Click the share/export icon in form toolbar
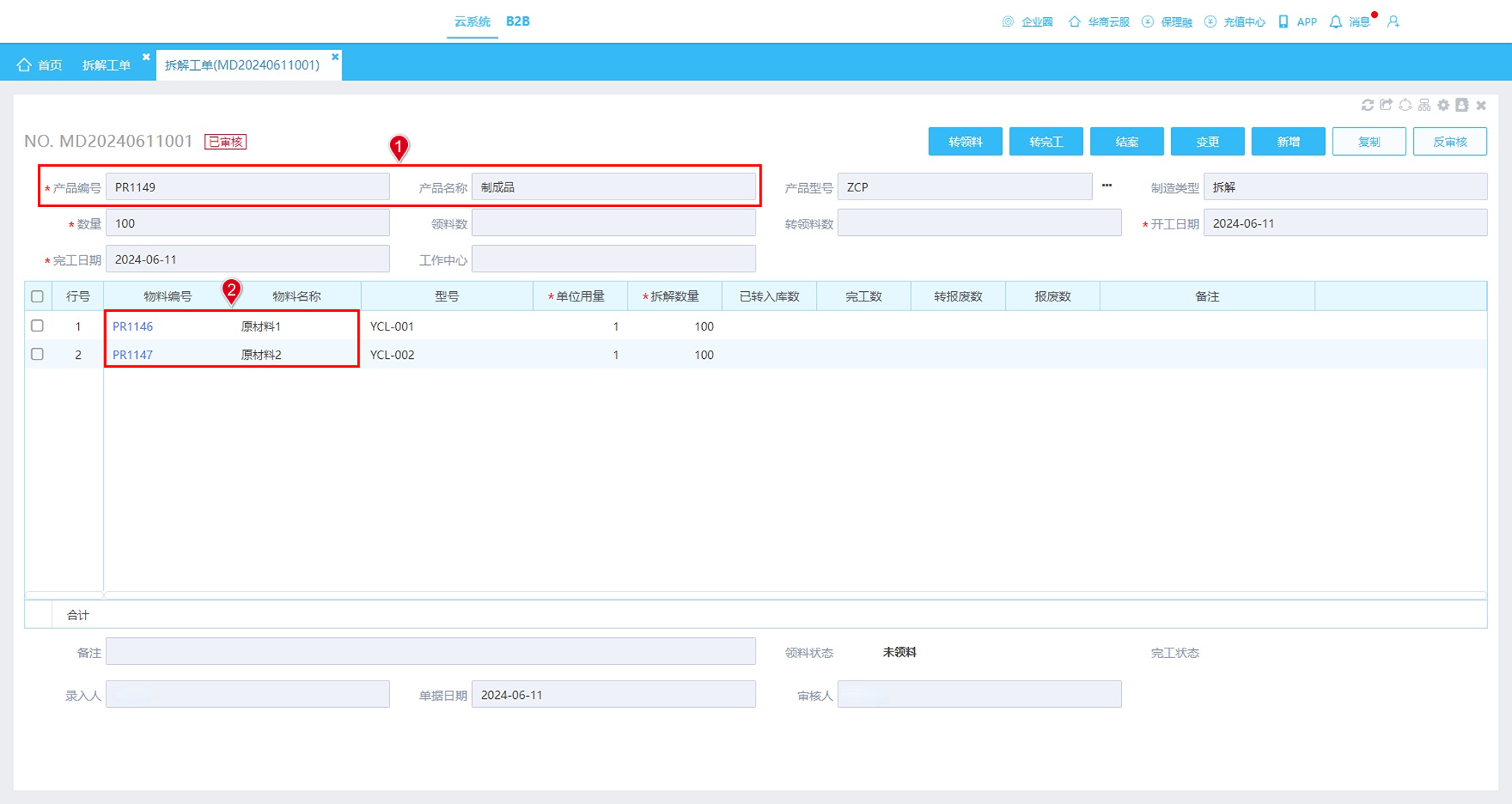 click(1386, 105)
